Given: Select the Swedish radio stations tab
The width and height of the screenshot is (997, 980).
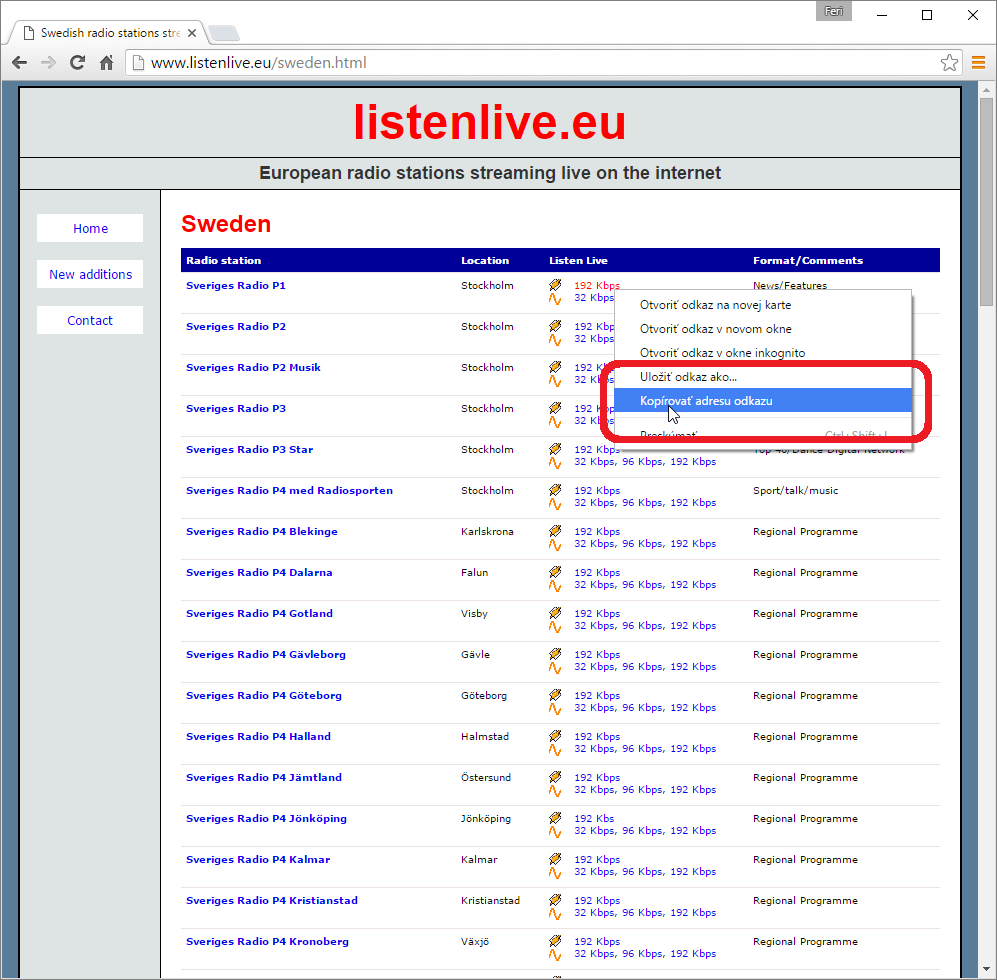Looking at the screenshot, I should (x=108, y=32).
